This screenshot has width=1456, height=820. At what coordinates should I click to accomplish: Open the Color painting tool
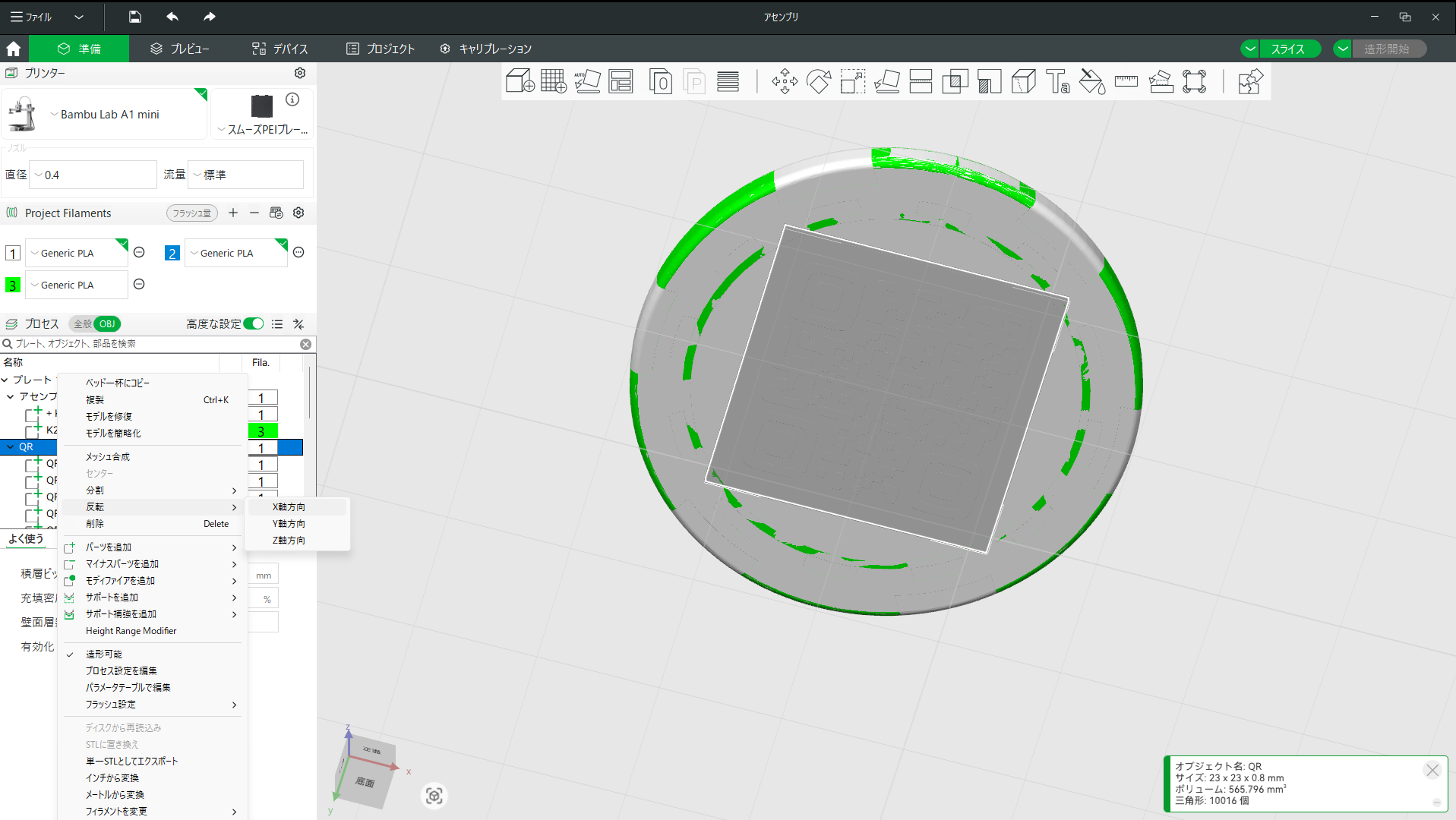(1091, 81)
